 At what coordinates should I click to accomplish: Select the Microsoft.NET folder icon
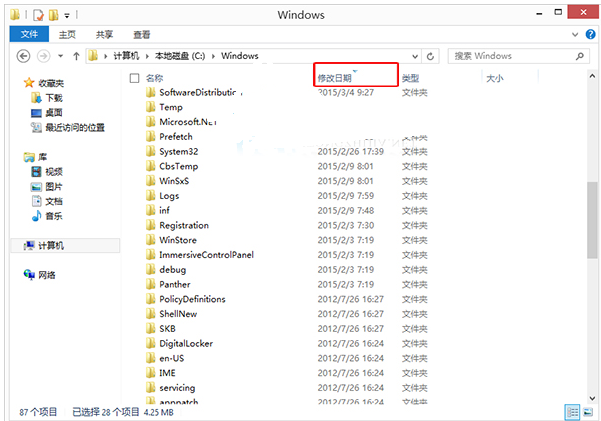point(151,122)
